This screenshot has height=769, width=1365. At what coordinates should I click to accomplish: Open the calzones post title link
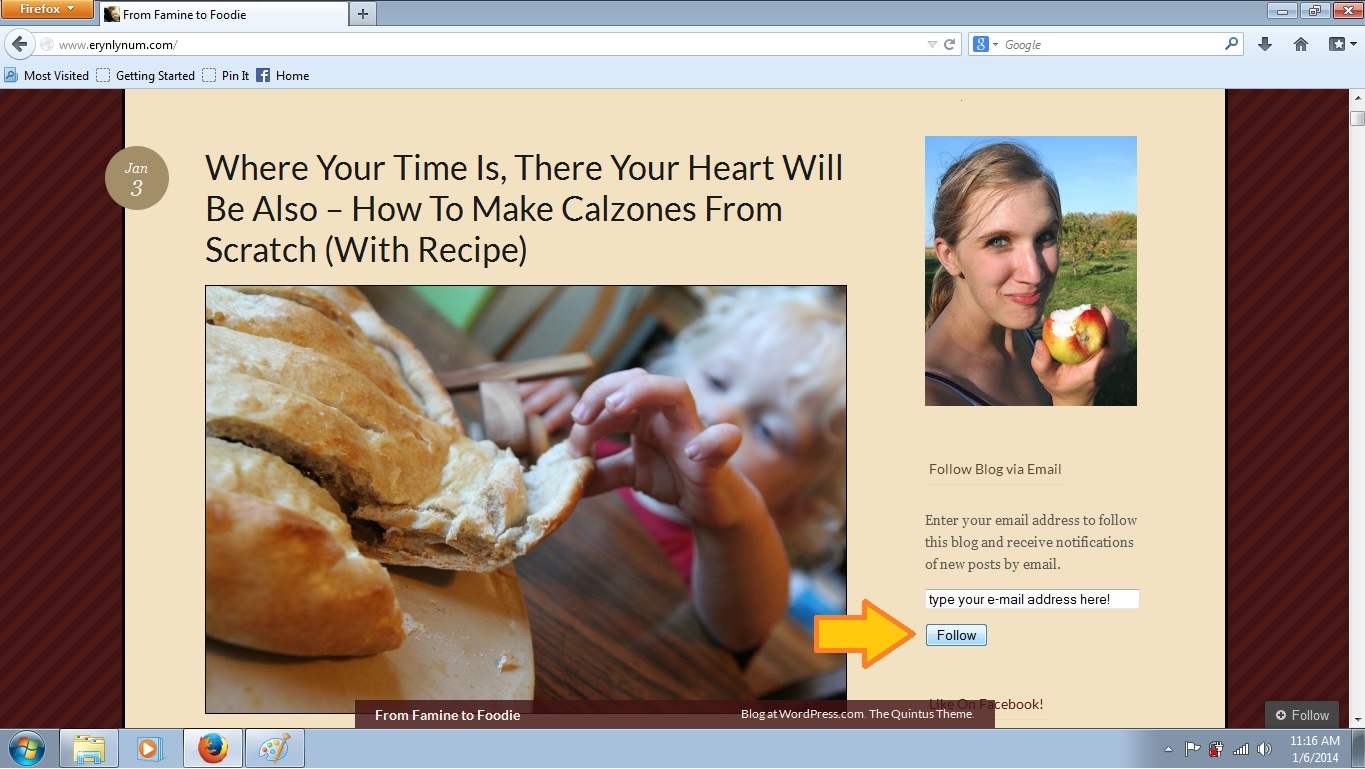coord(524,208)
